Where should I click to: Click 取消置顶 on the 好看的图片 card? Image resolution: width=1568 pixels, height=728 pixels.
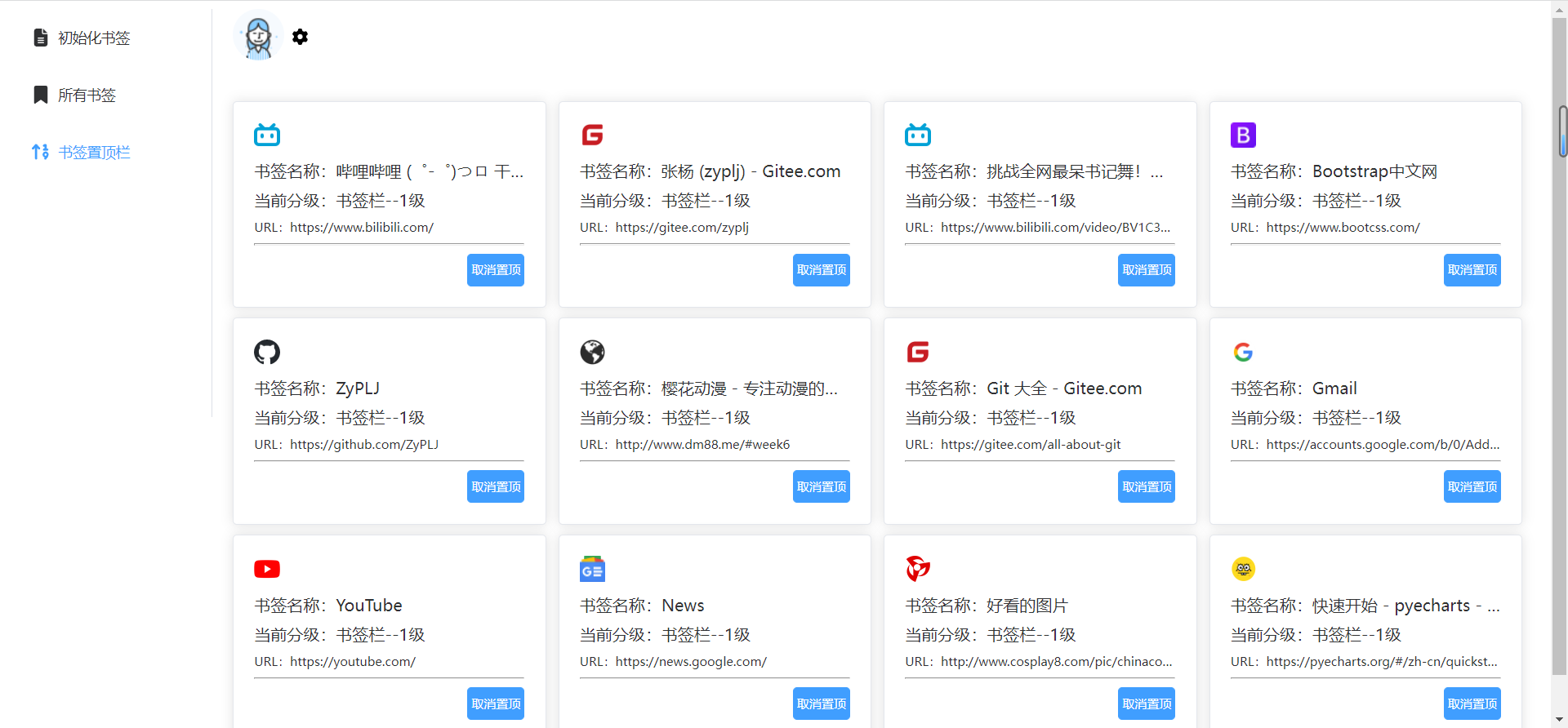click(1147, 704)
